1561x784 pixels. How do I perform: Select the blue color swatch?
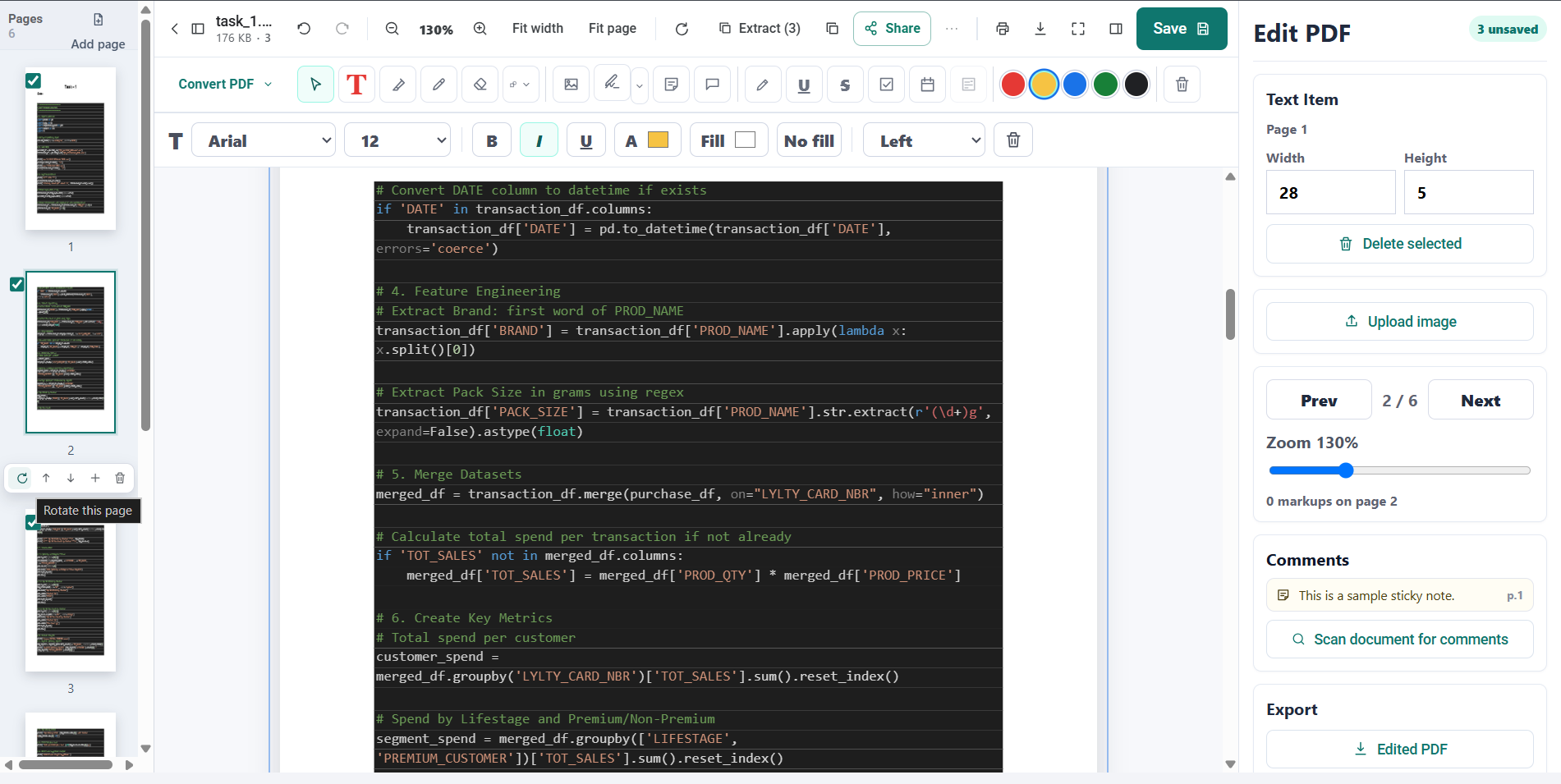[x=1075, y=85]
